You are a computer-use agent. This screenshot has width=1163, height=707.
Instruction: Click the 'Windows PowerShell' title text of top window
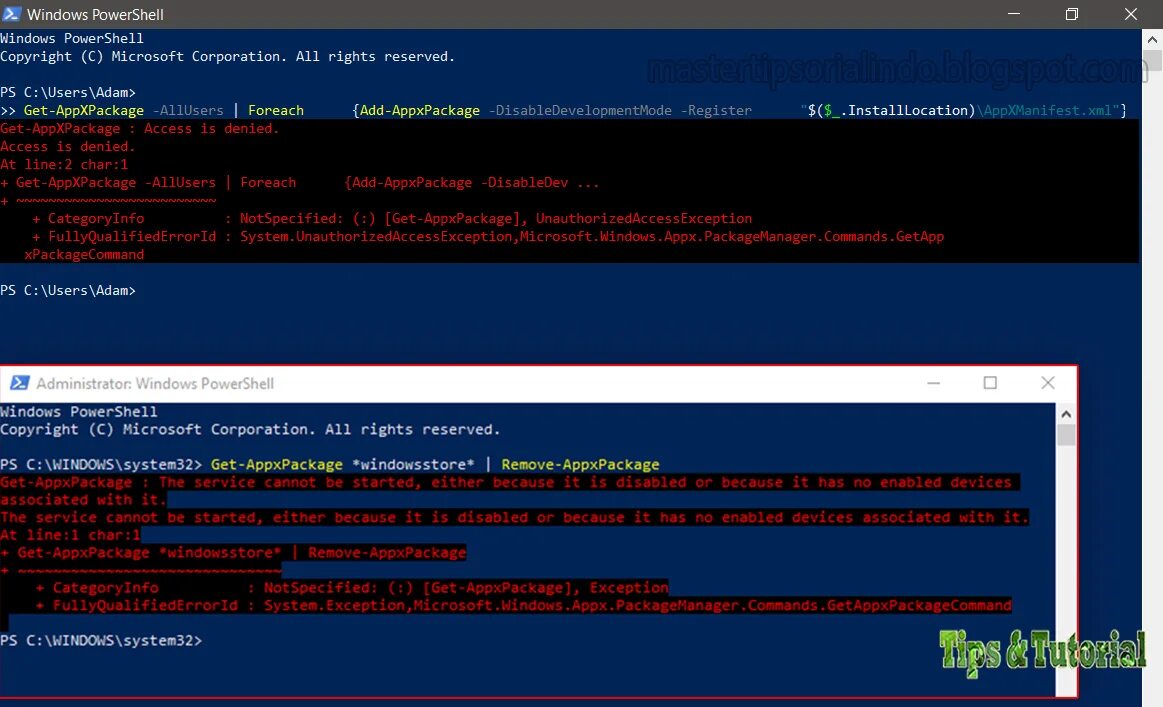click(x=95, y=14)
